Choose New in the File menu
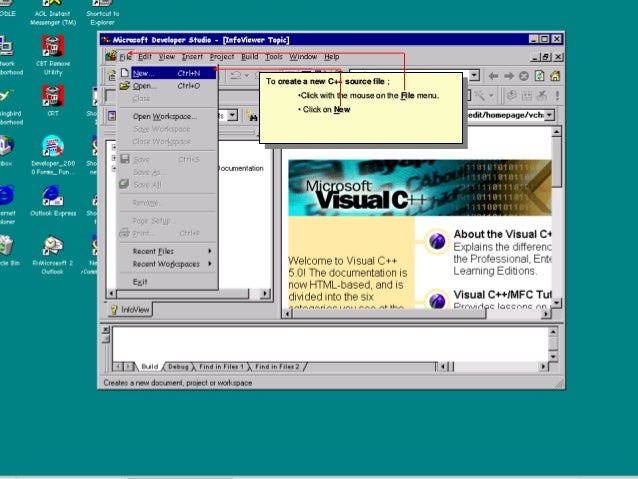 click(x=167, y=73)
